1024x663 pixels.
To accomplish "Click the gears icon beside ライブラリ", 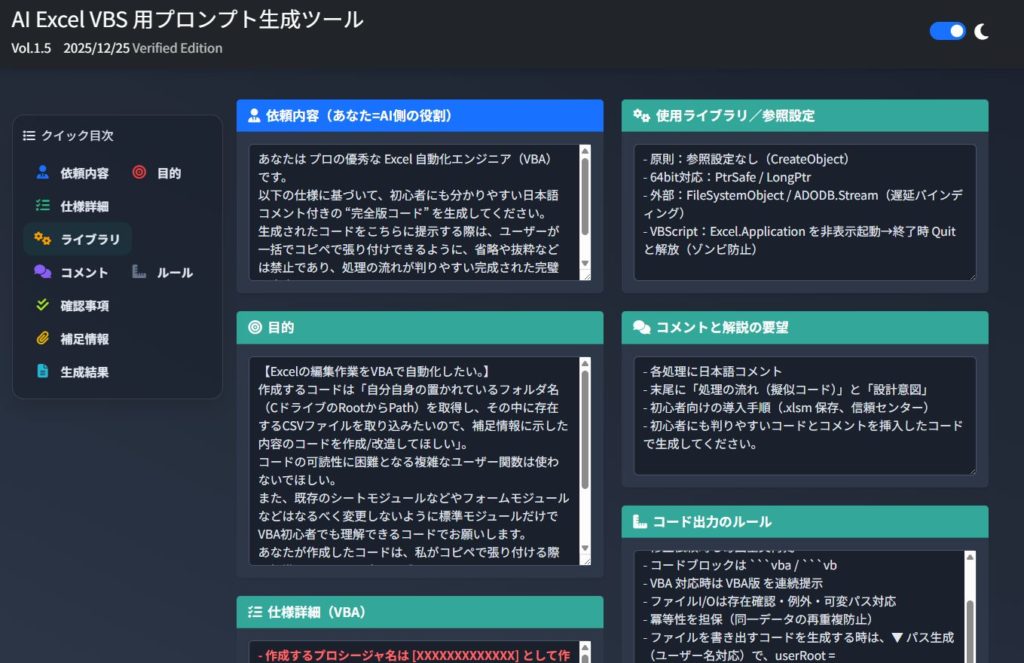I will 42,239.
